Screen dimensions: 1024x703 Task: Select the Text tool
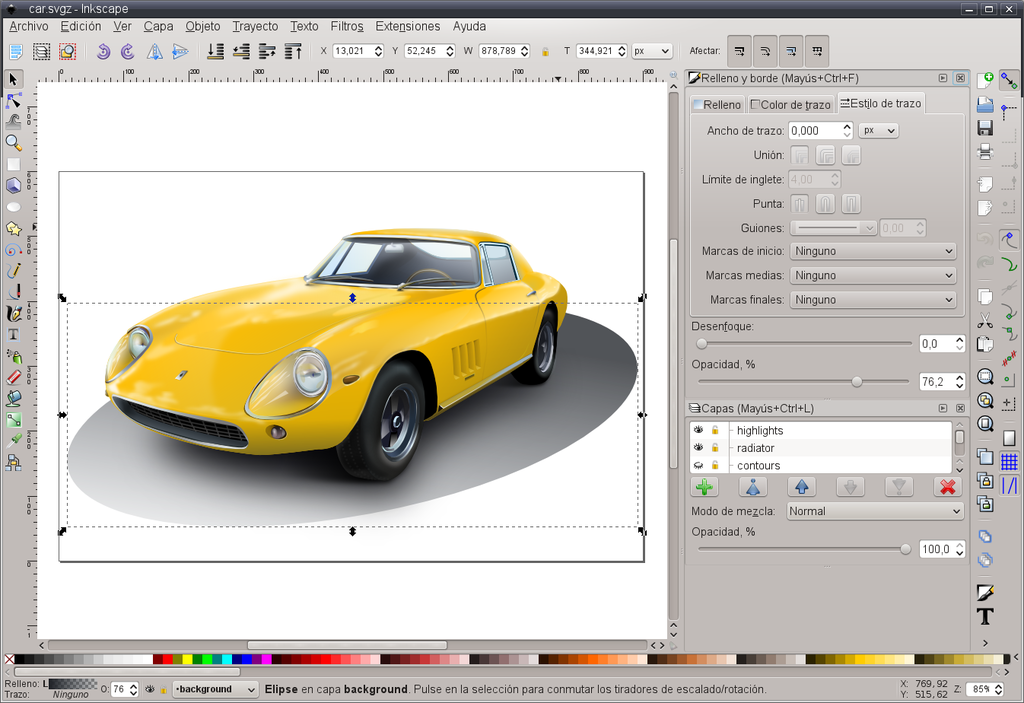click(x=14, y=335)
